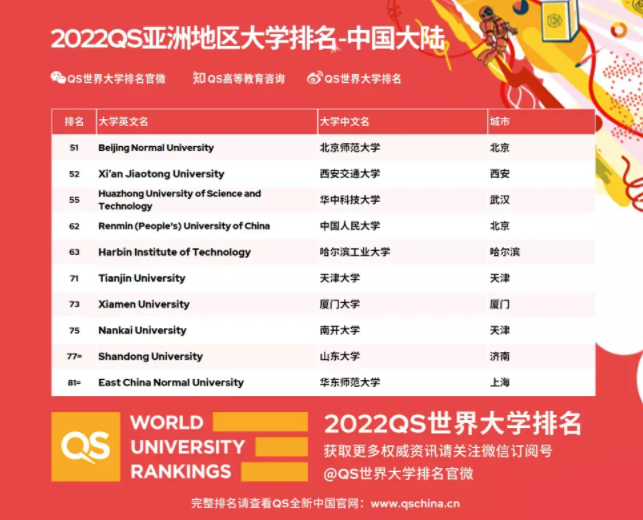Select the 排名 column header
This screenshot has width=643, height=520.
coord(74,121)
